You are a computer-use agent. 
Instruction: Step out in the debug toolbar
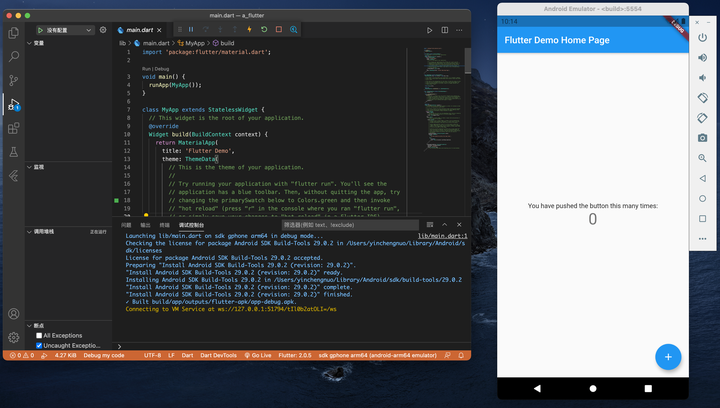pos(235,29)
